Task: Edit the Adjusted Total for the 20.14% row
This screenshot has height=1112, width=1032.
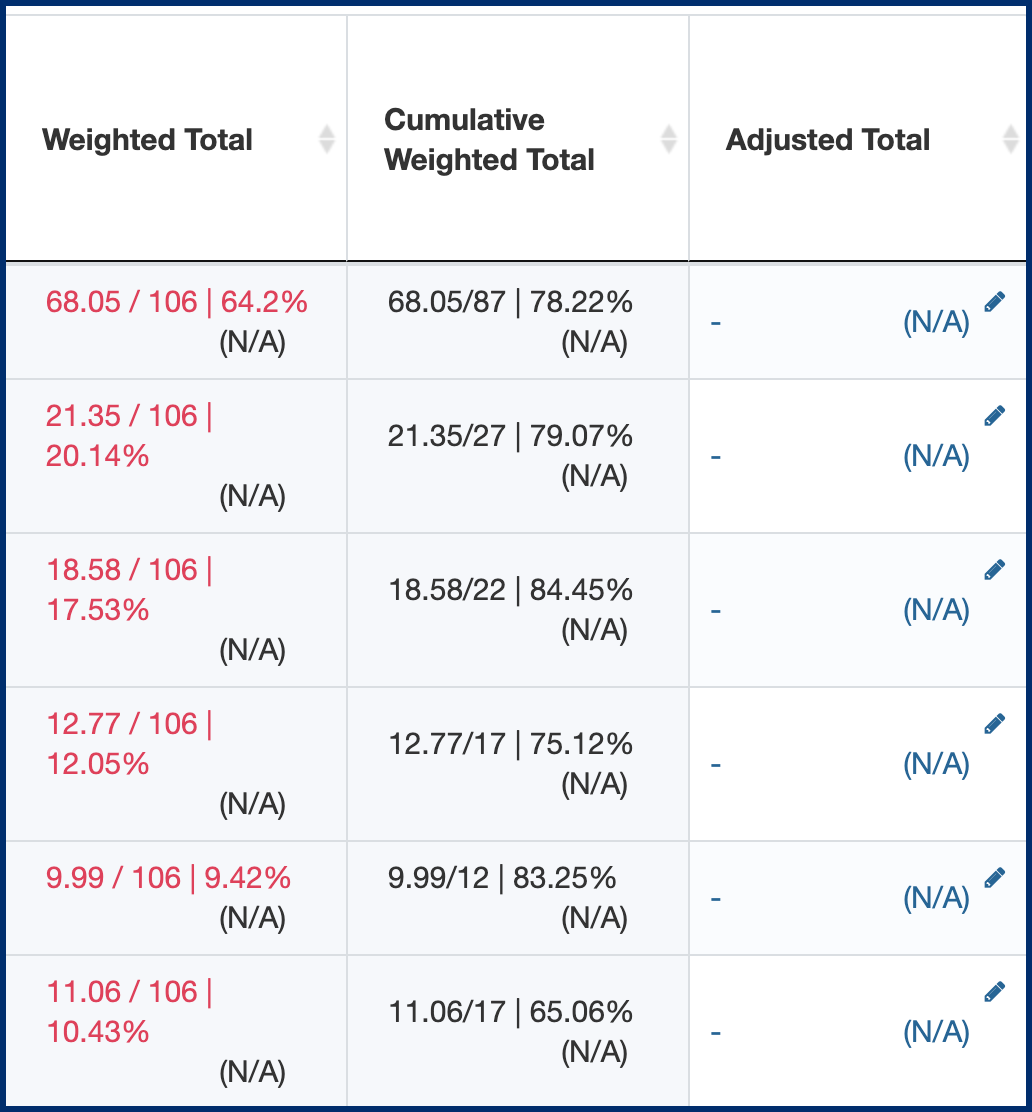Action: (x=995, y=414)
